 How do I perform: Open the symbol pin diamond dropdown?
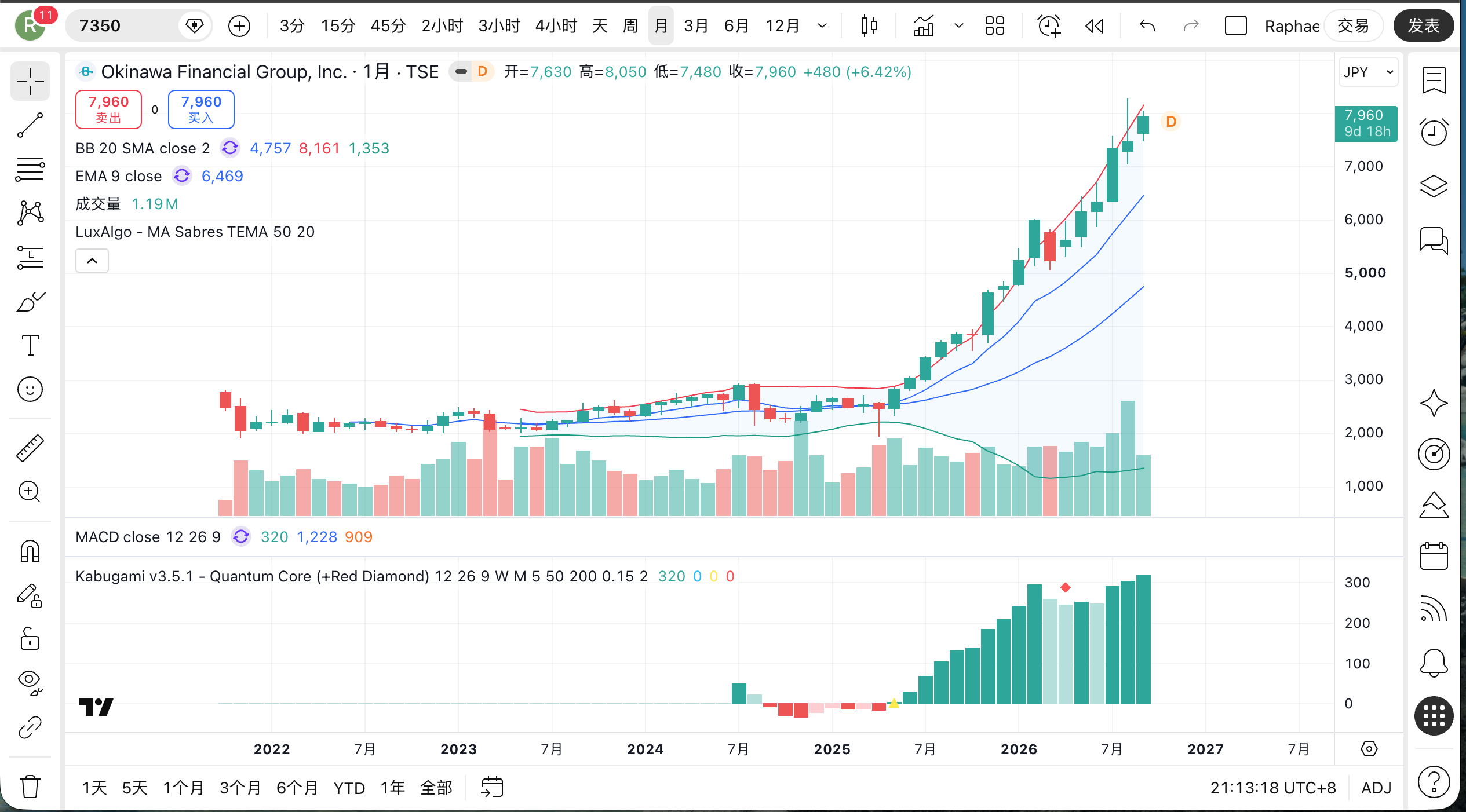(194, 26)
